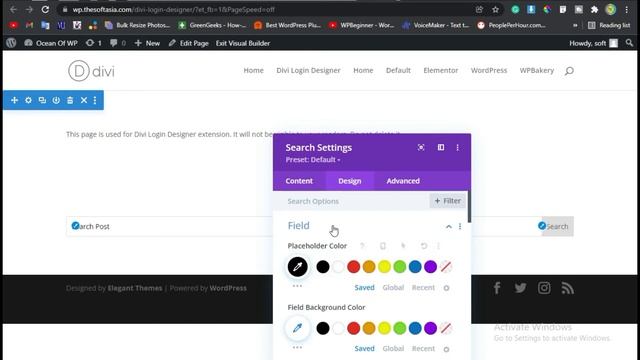Open WPBakery navigation menu link
This screenshot has height=360, width=640.
pos(537,70)
